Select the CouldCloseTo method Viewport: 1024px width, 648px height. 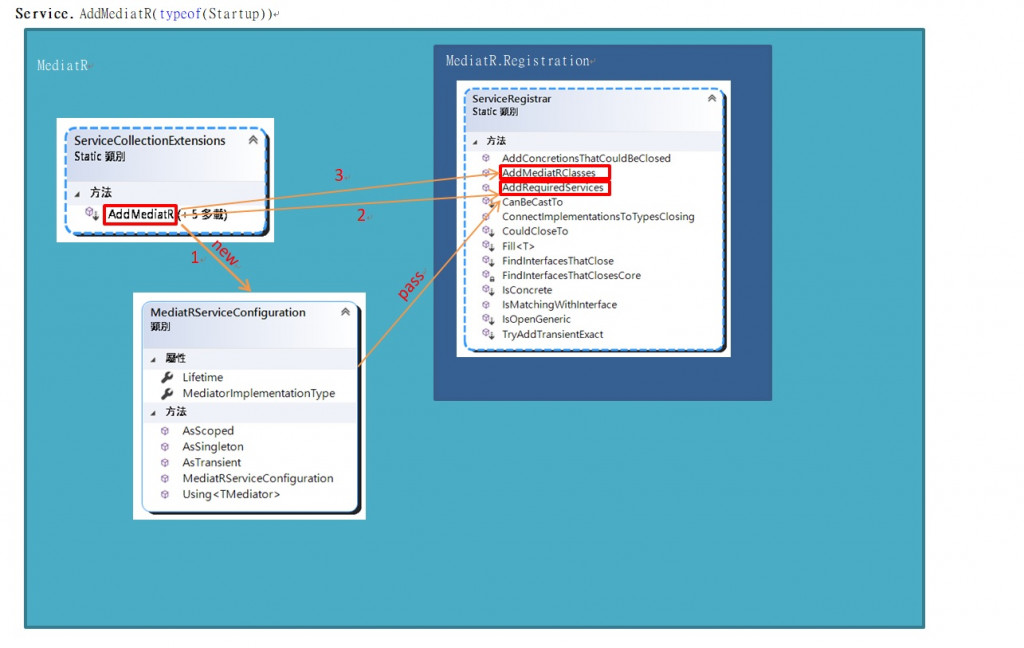coord(535,231)
